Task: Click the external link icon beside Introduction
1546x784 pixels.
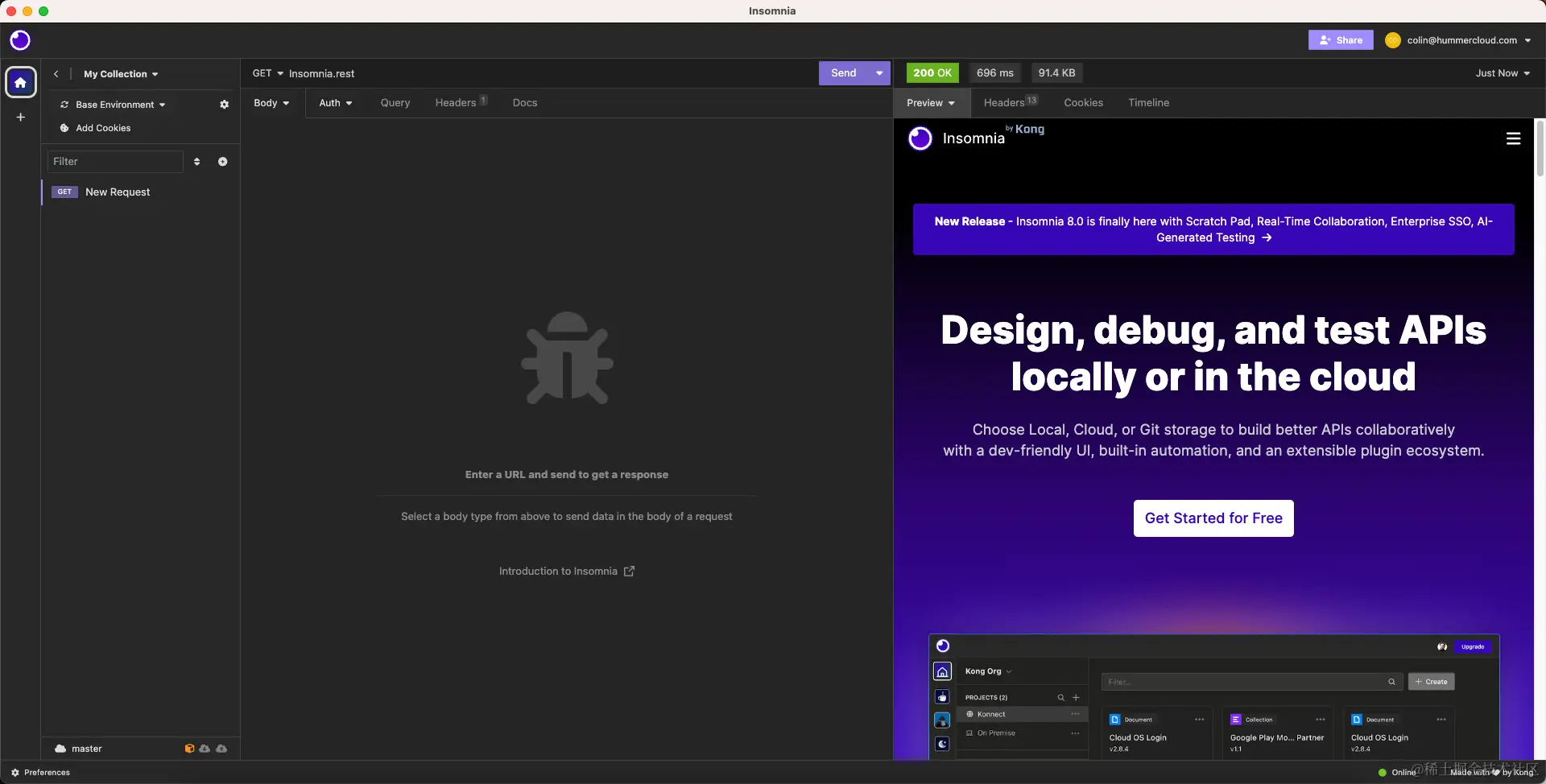Action: (630, 571)
